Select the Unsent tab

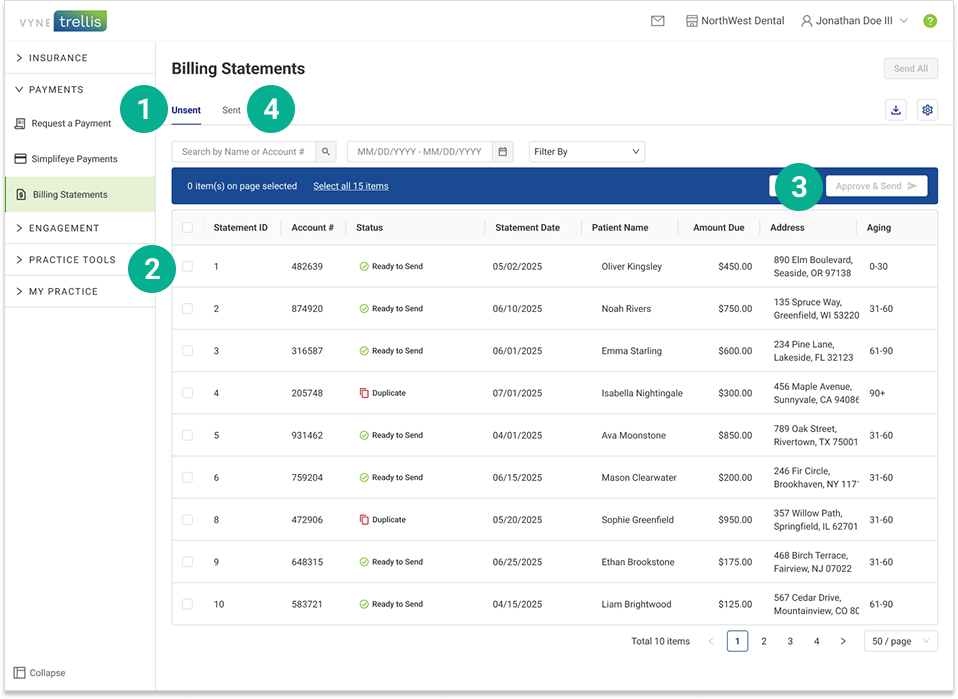[x=186, y=110]
